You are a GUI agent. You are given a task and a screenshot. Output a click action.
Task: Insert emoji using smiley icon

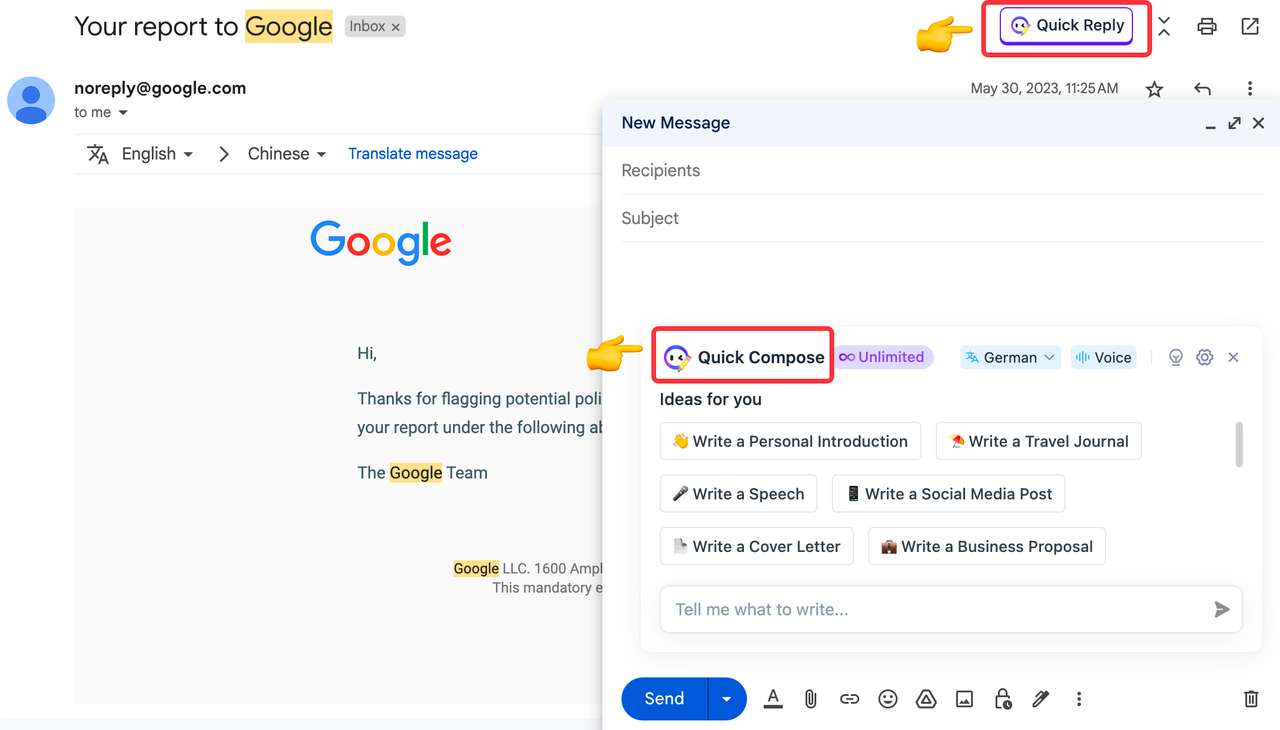click(x=887, y=699)
